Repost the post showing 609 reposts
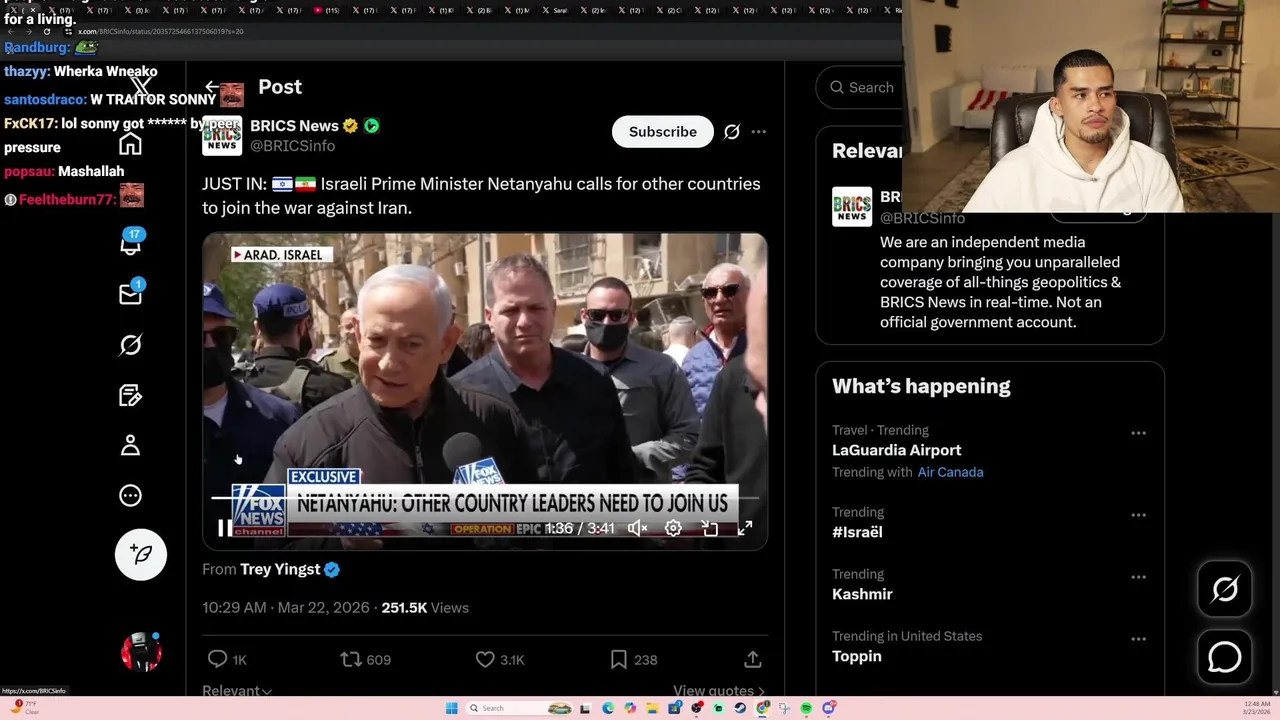 pyautogui.click(x=351, y=659)
